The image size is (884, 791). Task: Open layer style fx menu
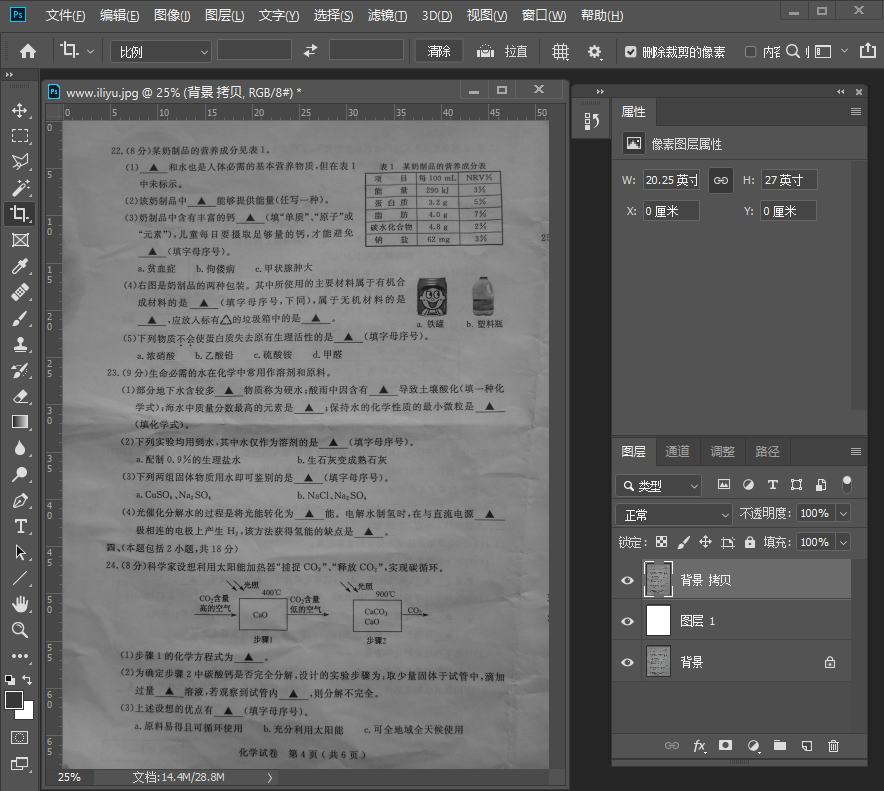click(x=699, y=746)
